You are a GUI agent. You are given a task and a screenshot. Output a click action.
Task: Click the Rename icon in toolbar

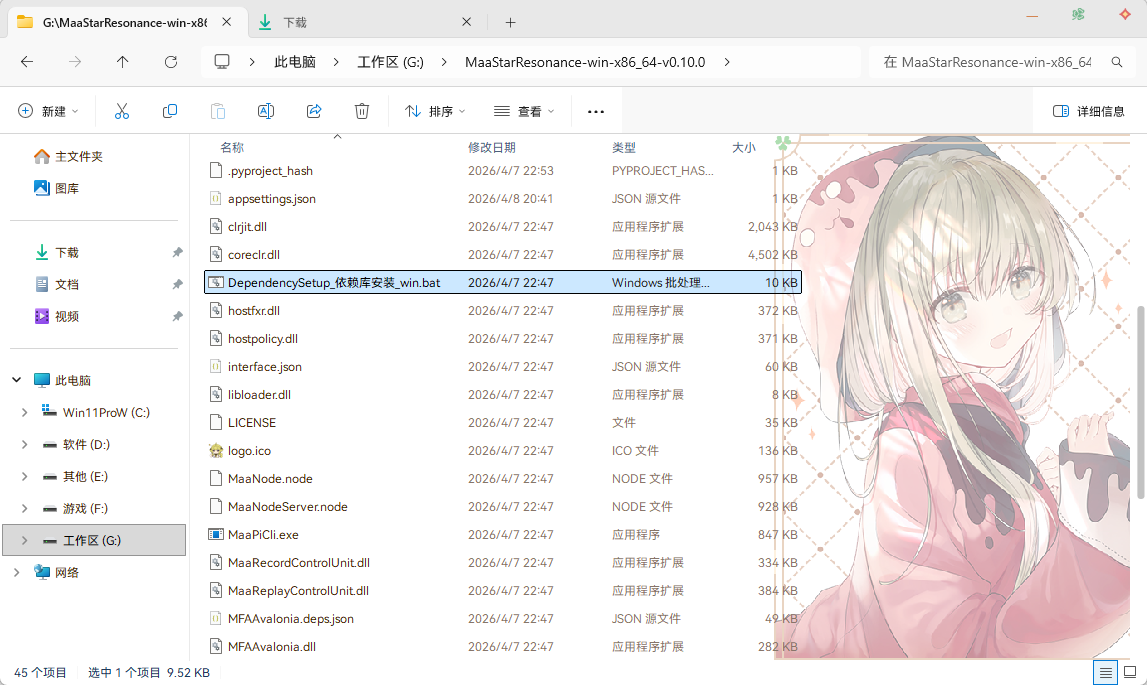click(x=266, y=111)
